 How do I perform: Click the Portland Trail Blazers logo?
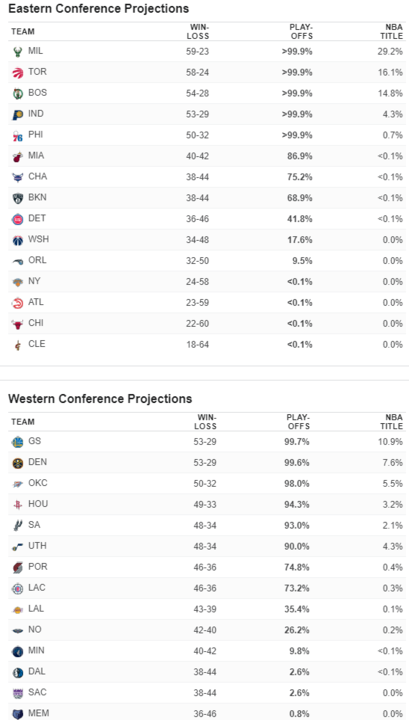tap(17, 568)
